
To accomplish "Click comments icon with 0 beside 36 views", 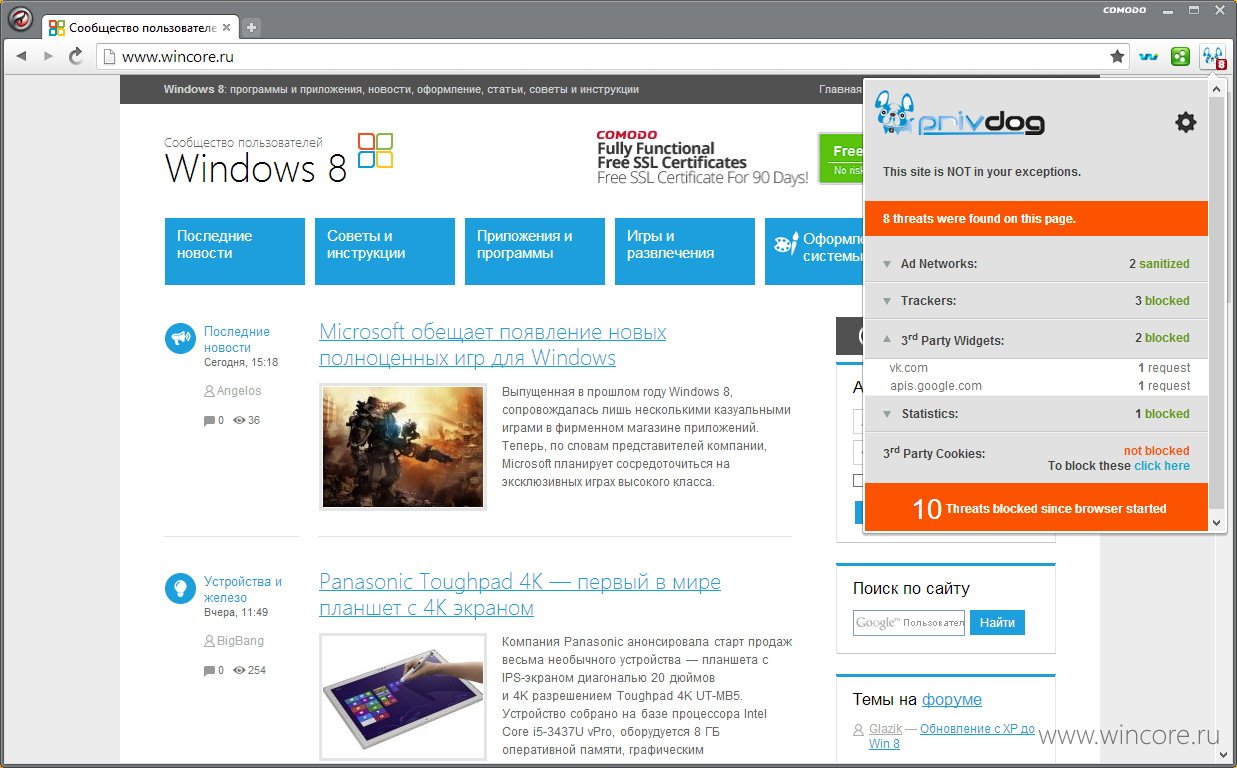I will click(209, 421).
